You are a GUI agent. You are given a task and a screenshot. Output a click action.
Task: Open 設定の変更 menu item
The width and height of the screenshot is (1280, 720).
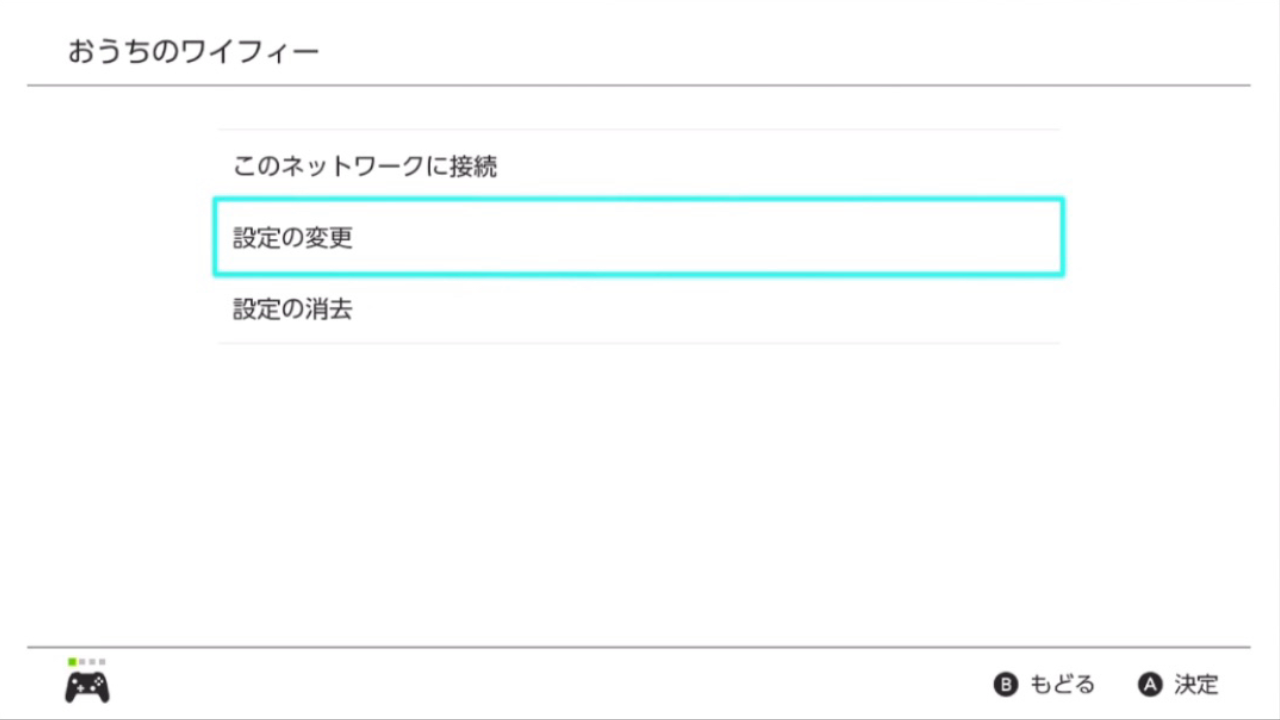point(293,238)
